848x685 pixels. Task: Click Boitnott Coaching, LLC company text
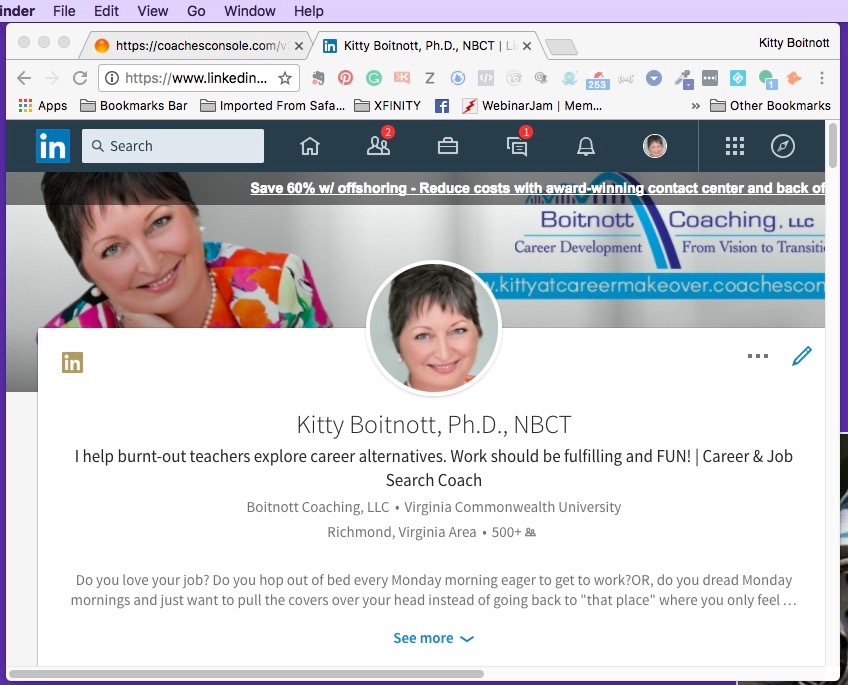pyautogui.click(x=317, y=507)
